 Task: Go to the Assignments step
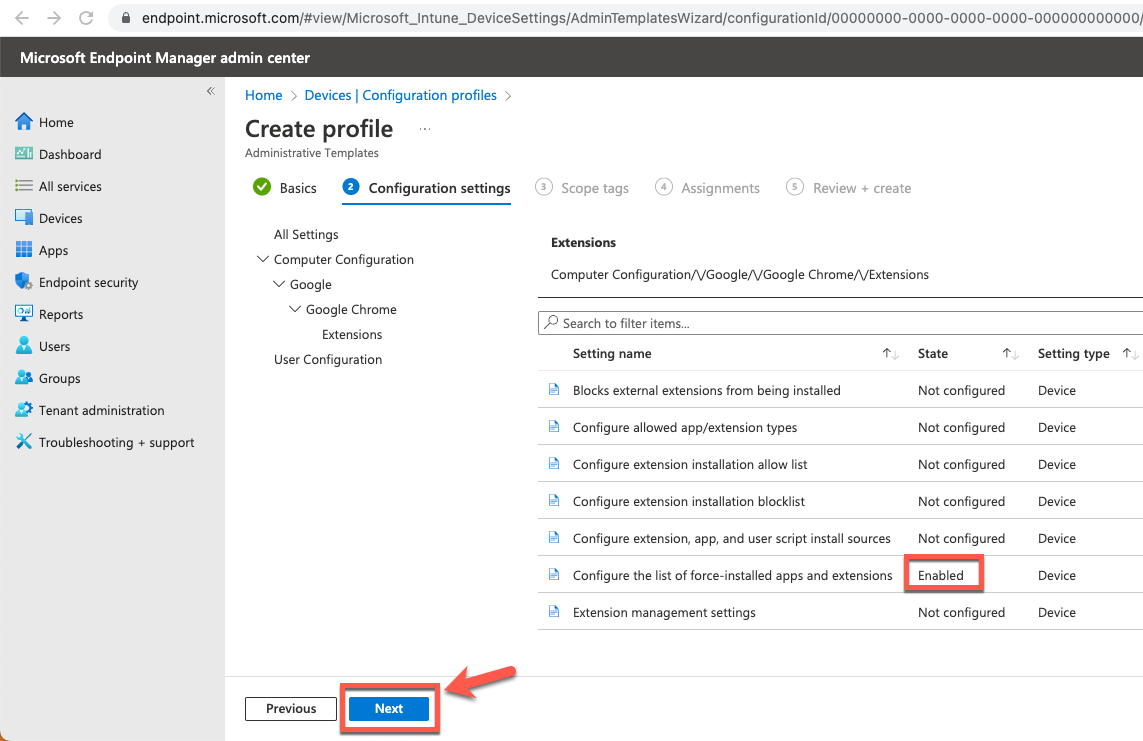tap(707, 188)
